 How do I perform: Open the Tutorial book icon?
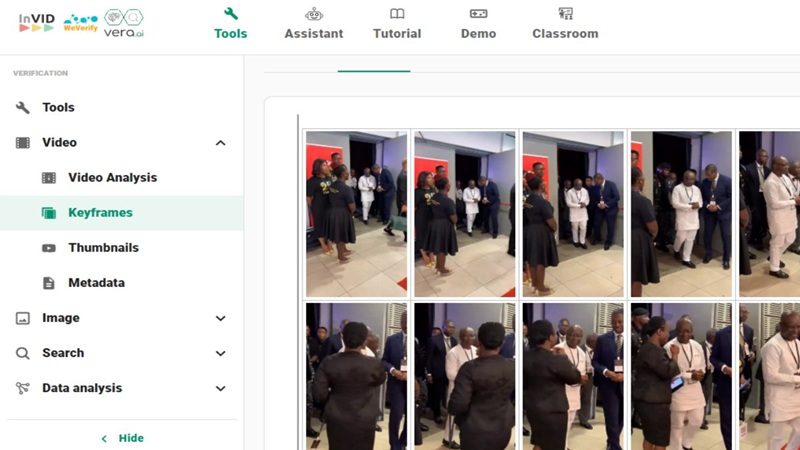click(x=397, y=14)
